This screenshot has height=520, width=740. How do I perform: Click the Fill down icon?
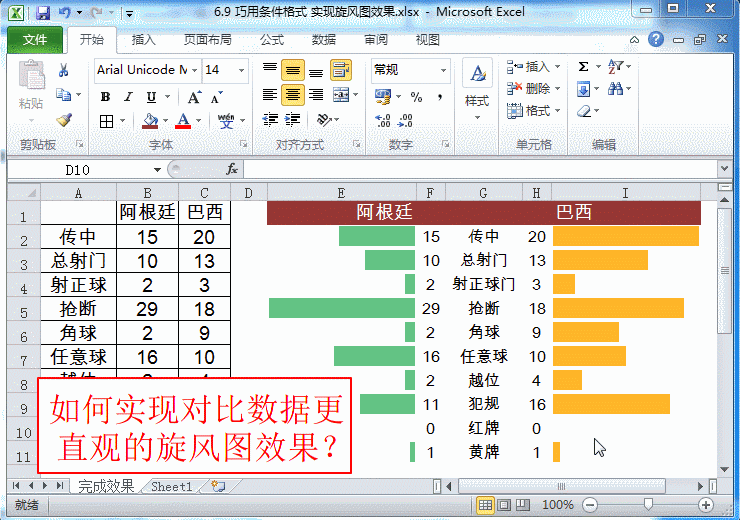583,89
